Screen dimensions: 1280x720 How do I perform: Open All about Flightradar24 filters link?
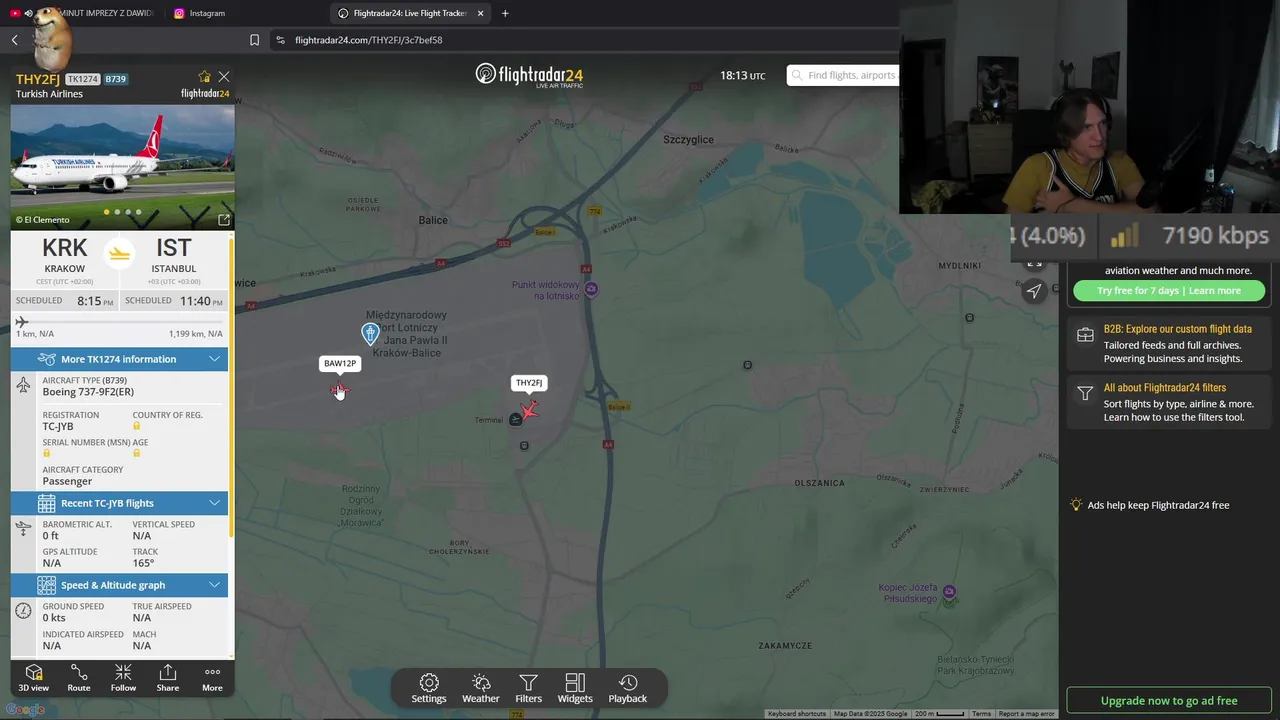tap(1164, 388)
